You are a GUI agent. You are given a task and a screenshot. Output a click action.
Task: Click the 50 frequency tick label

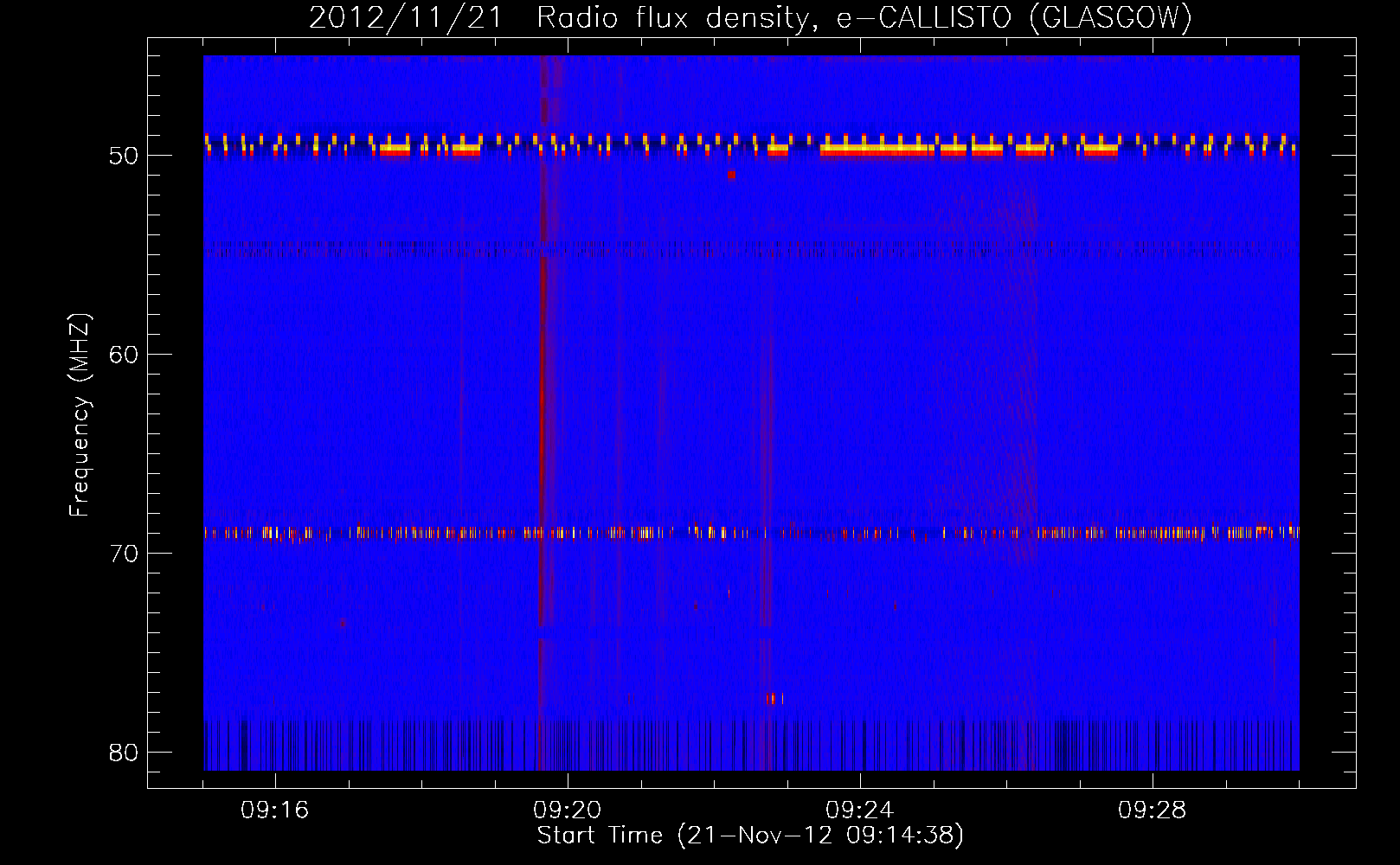pos(125,156)
